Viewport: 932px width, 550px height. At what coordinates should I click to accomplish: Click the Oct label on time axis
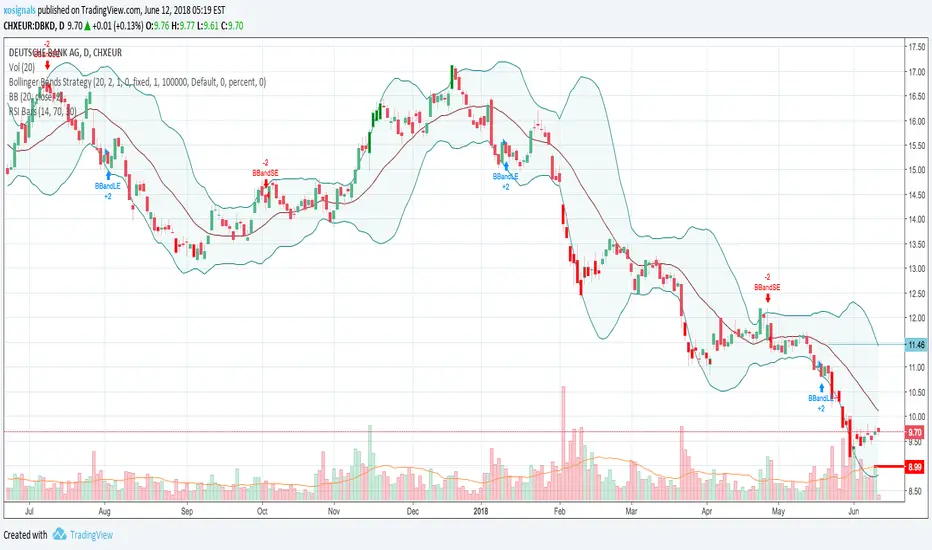pyautogui.click(x=262, y=511)
